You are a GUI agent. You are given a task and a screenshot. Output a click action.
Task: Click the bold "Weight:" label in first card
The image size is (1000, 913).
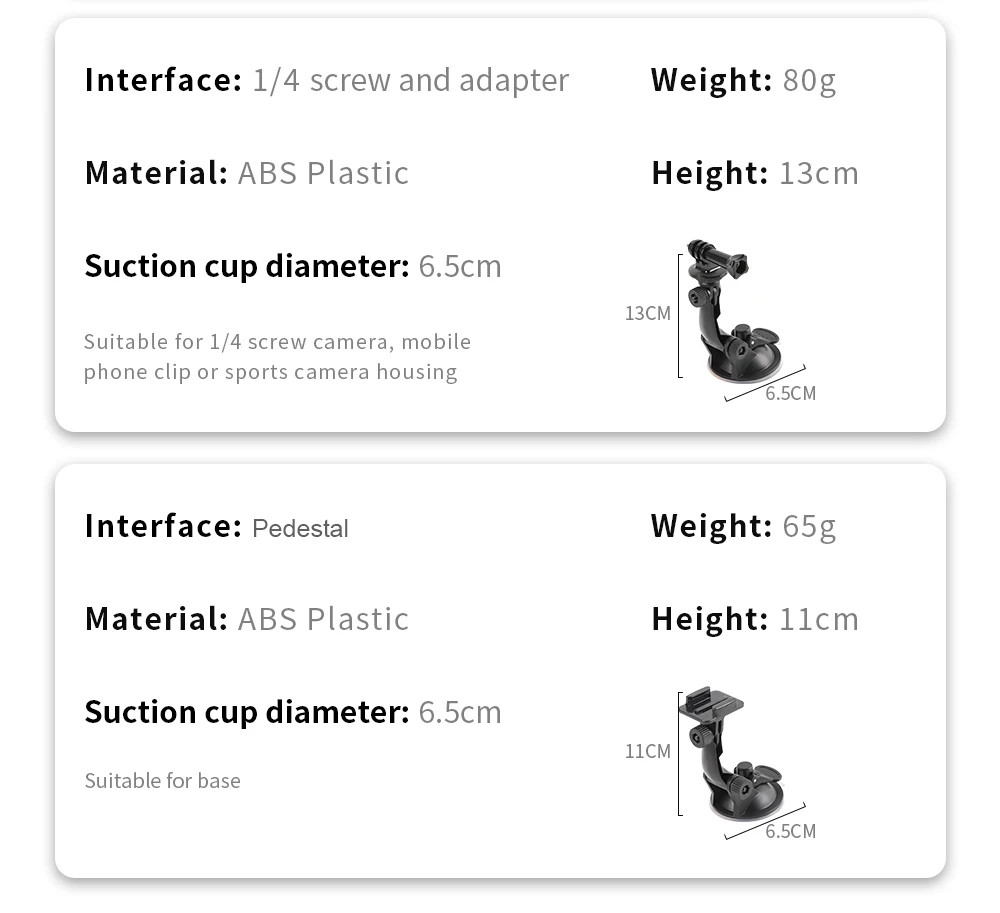point(711,81)
